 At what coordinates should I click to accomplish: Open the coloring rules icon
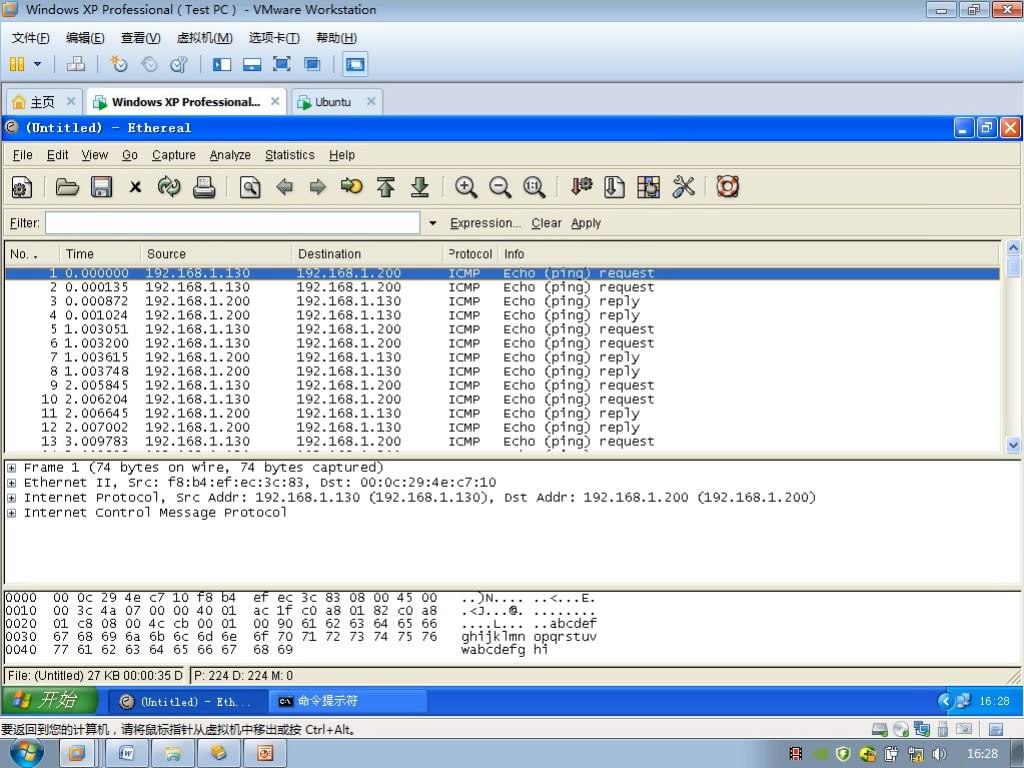click(648, 187)
